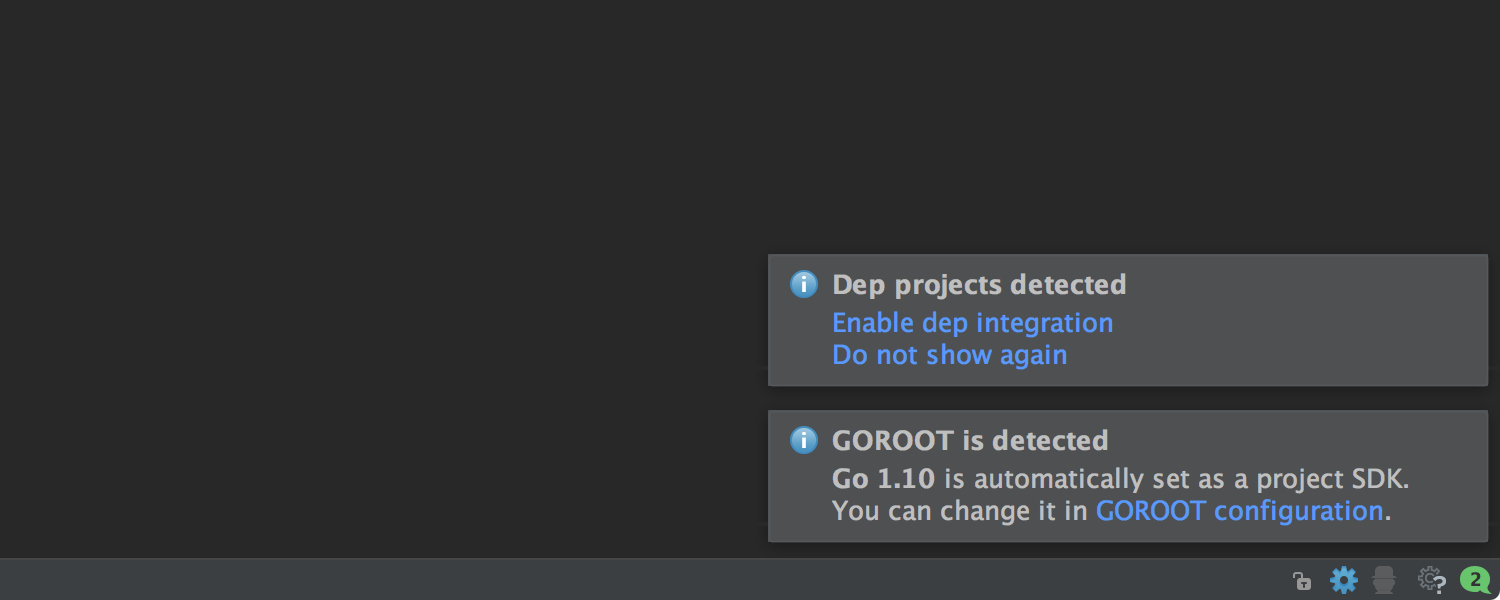Choose Do not show again

(949, 355)
